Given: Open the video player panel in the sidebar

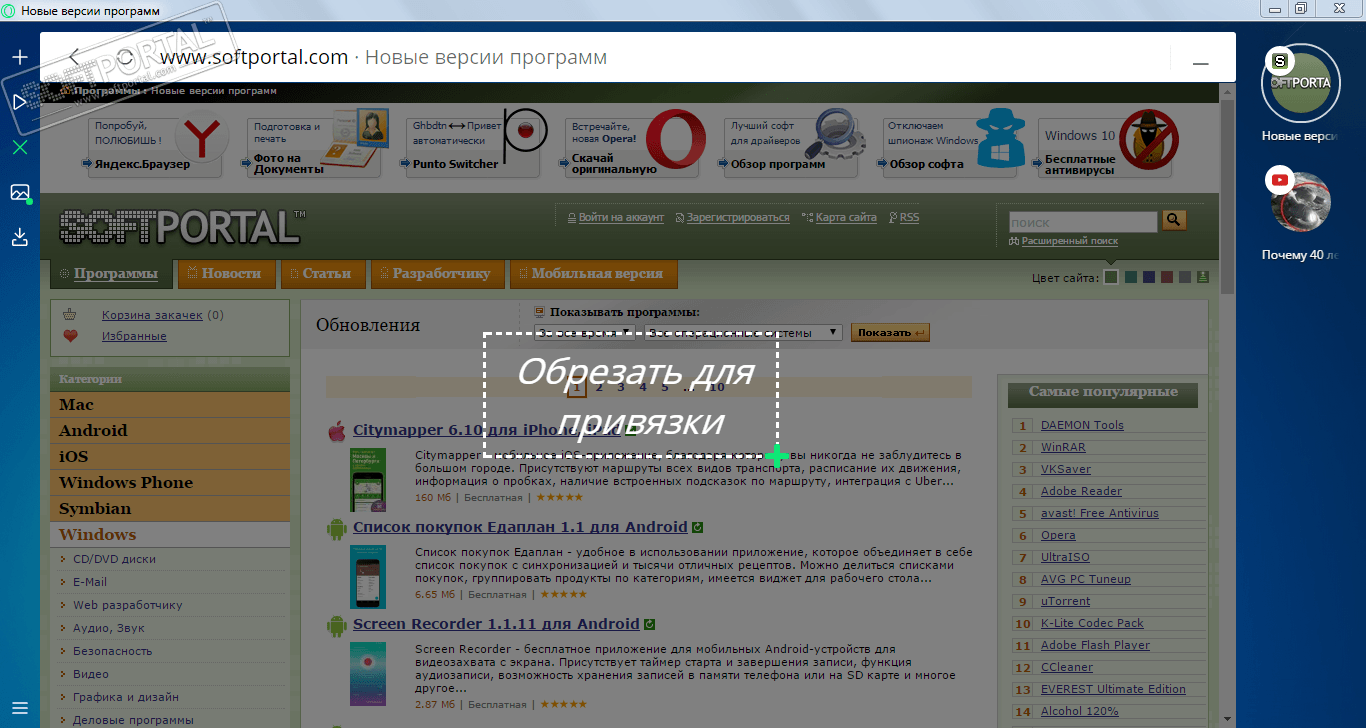Looking at the screenshot, I should (x=20, y=102).
